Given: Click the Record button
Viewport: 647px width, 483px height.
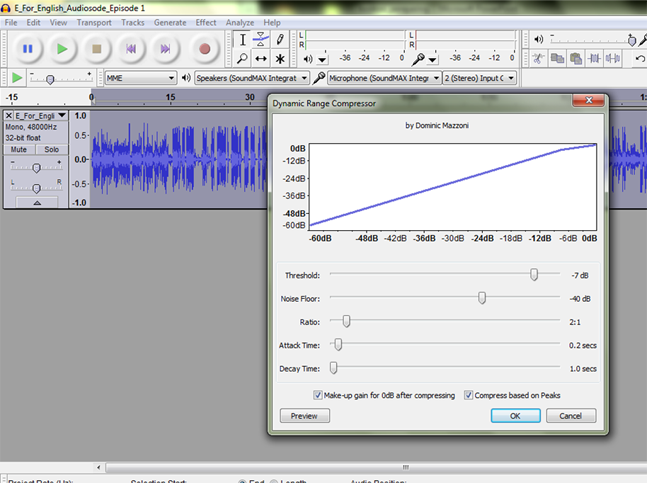Looking at the screenshot, I should click(x=205, y=48).
